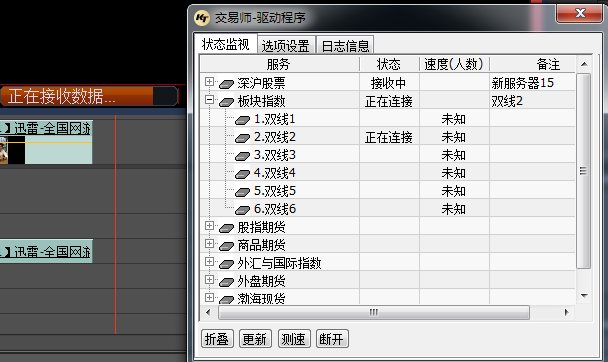608x362 pixels.
Task: Click the 断开 button
Action: click(x=332, y=339)
